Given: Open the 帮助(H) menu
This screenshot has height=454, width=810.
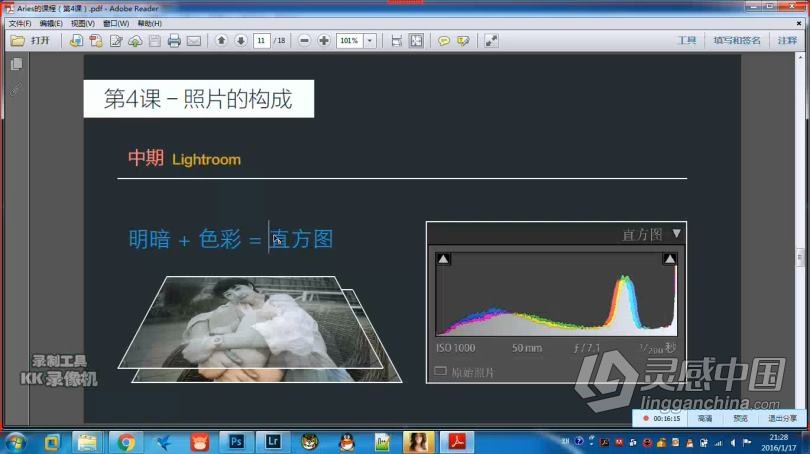Looking at the screenshot, I should [x=150, y=23].
